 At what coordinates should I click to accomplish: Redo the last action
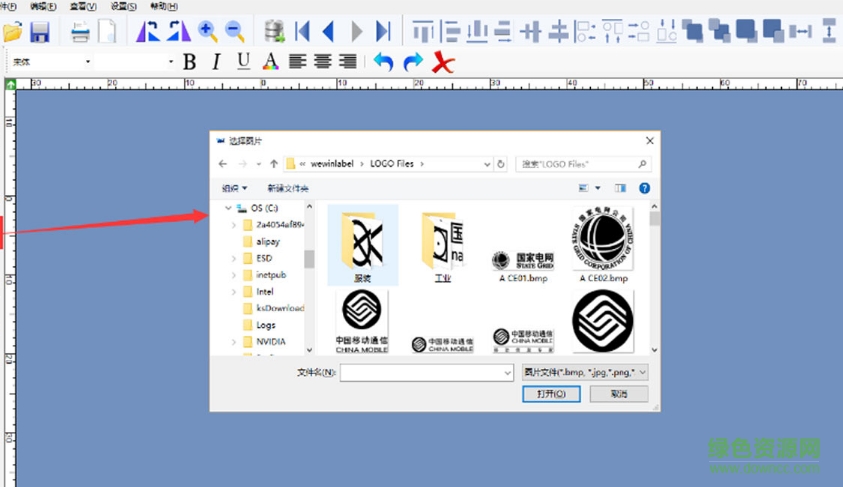413,61
